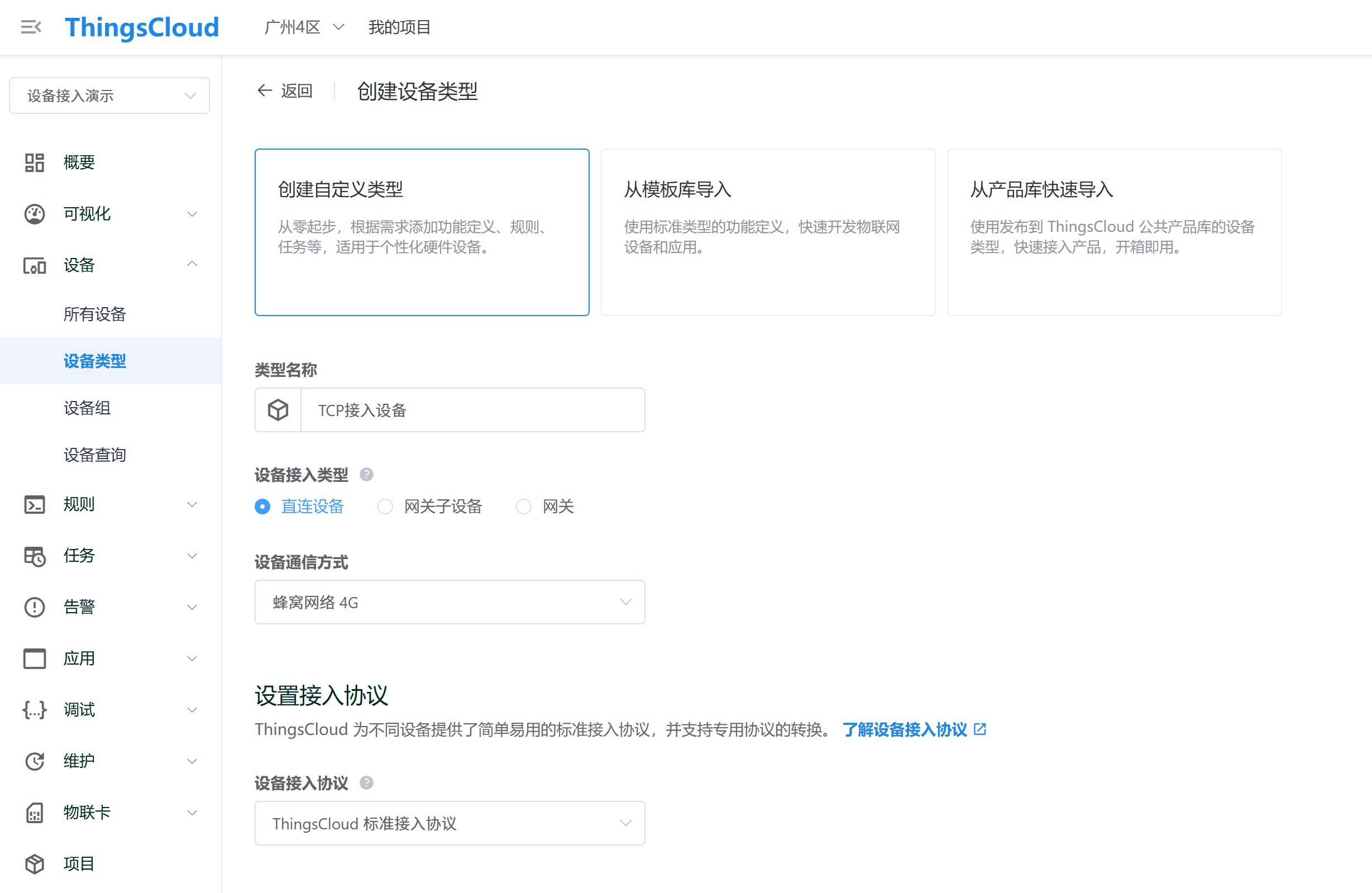Click the 任务 schedule icon
The height and width of the screenshot is (893, 1372).
35,556
